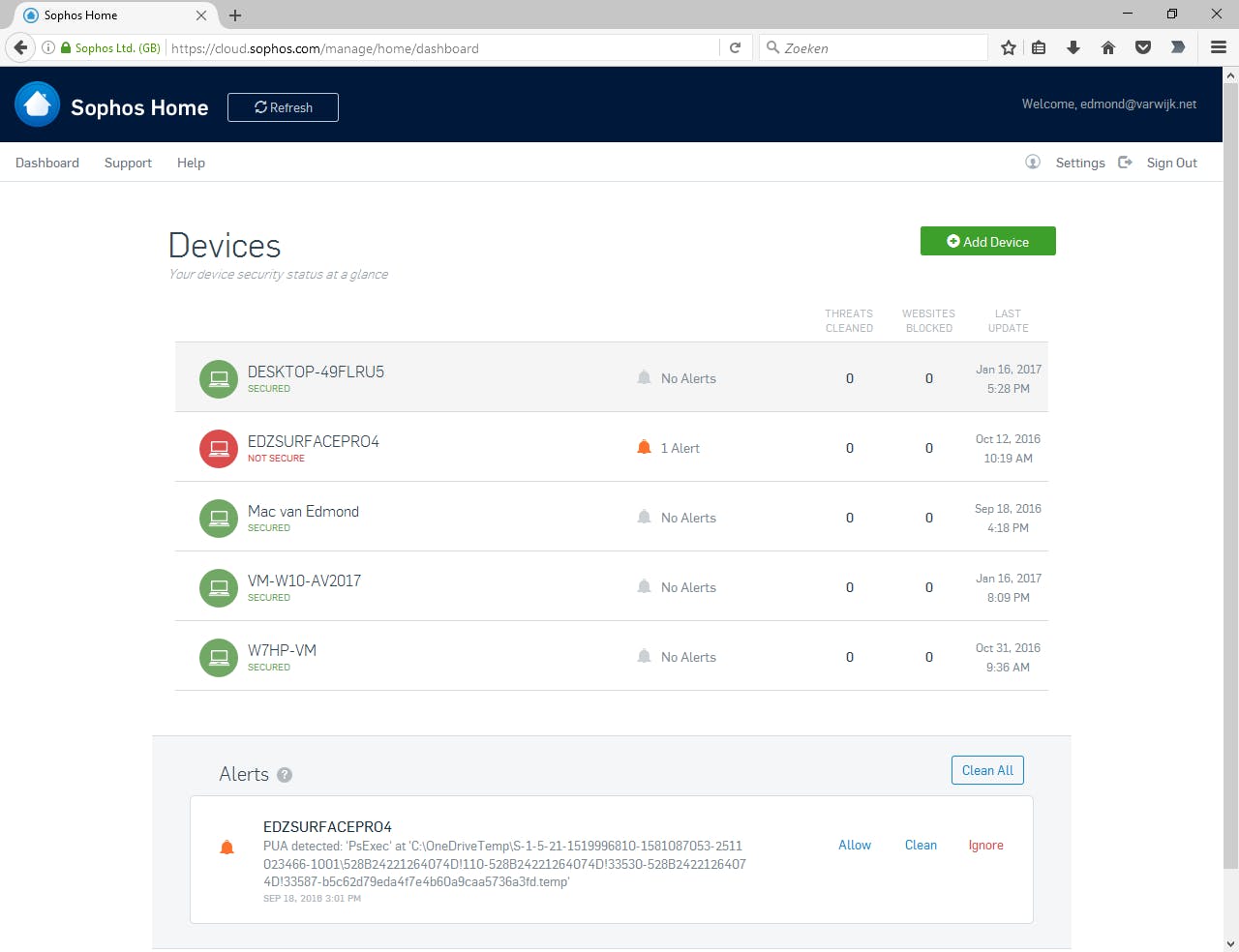Click the scrollbar down arrow
Screen dimensions: 1239x952
tap(1230, 943)
